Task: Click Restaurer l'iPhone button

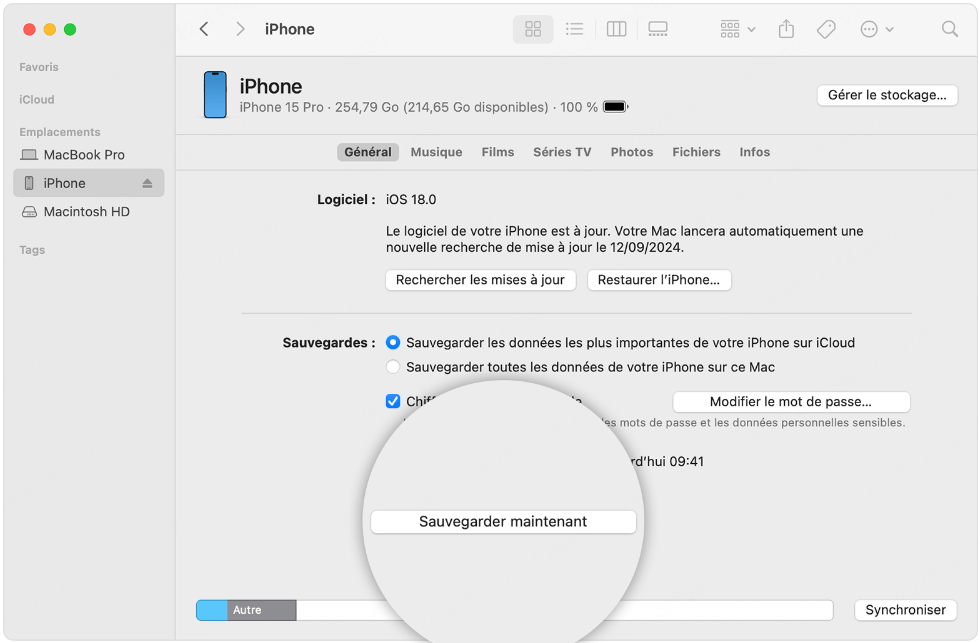Action: [659, 280]
